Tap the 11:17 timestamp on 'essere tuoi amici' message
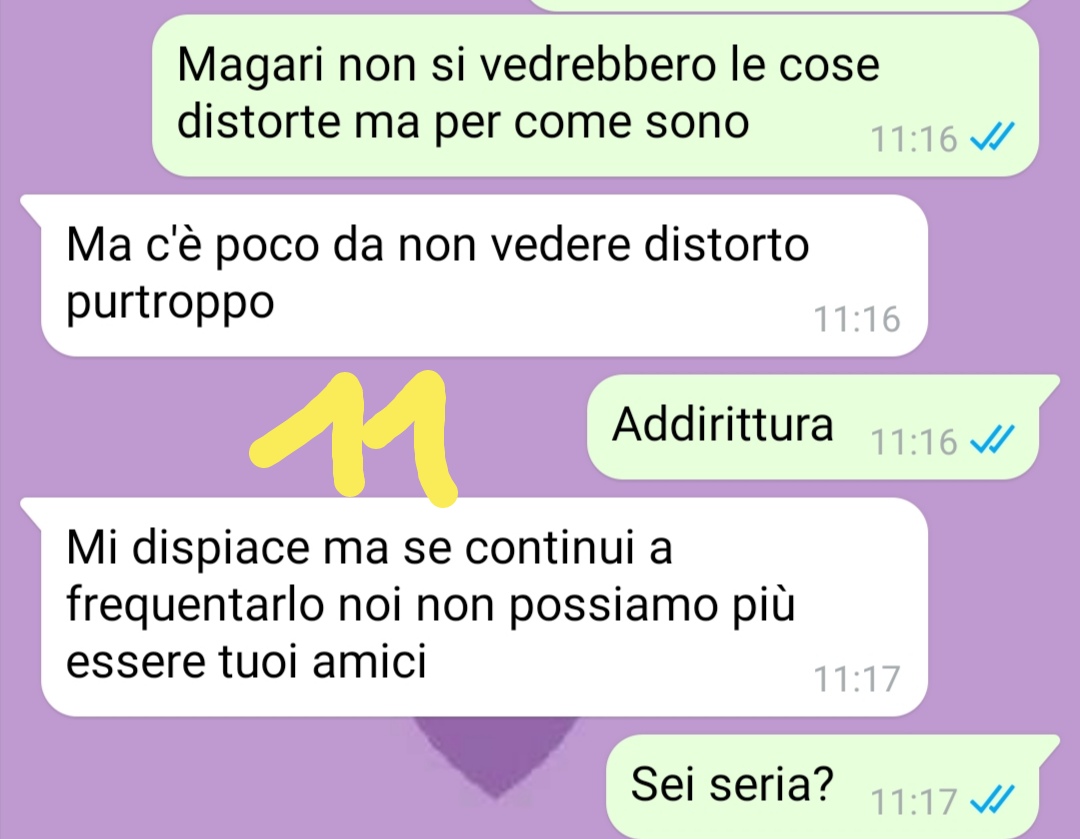 point(857,679)
